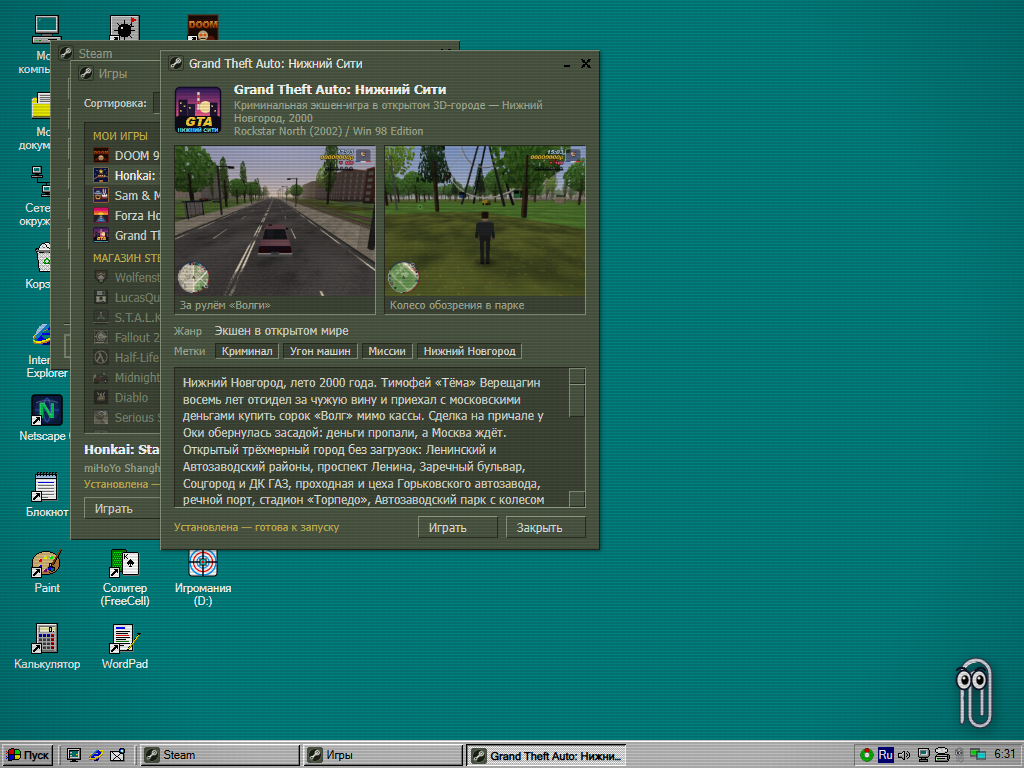This screenshot has height=768, width=1024.
Task: Switch to Игры window via taskbar
Action: point(382,755)
